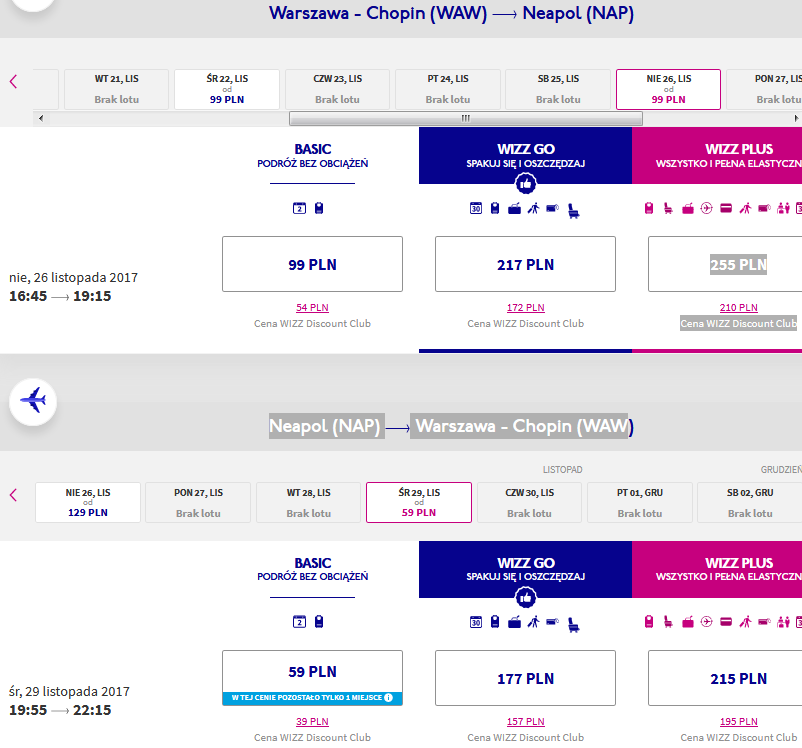Click the pink walker icon under return WIZZ PLUS
The image size is (802, 748).
pos(745,622)
